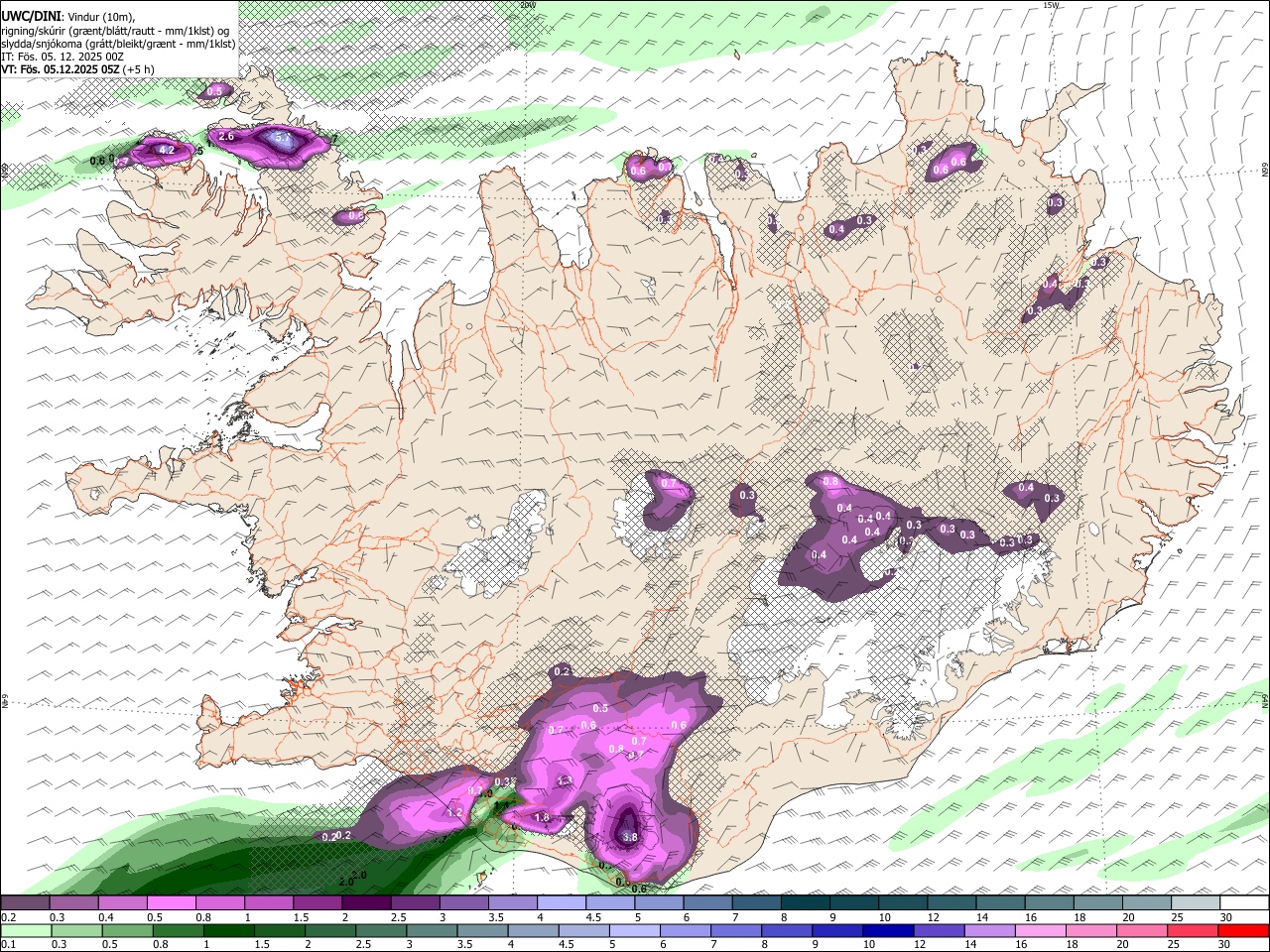Click the '30' label of bottom legend row
Screen dimensions: 1270x952
pyautogui.click(x=1224, y=945)
